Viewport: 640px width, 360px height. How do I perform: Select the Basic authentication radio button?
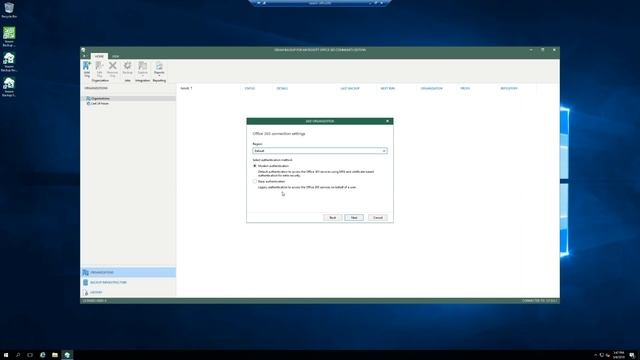point(255,181)
